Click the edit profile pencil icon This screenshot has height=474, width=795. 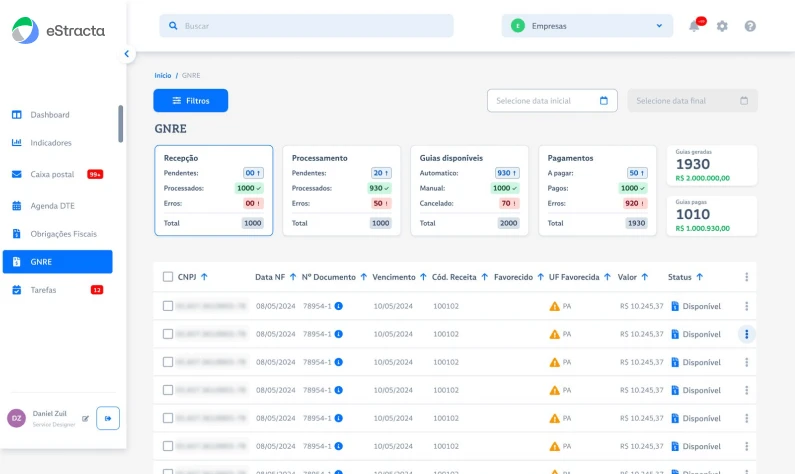85,418
